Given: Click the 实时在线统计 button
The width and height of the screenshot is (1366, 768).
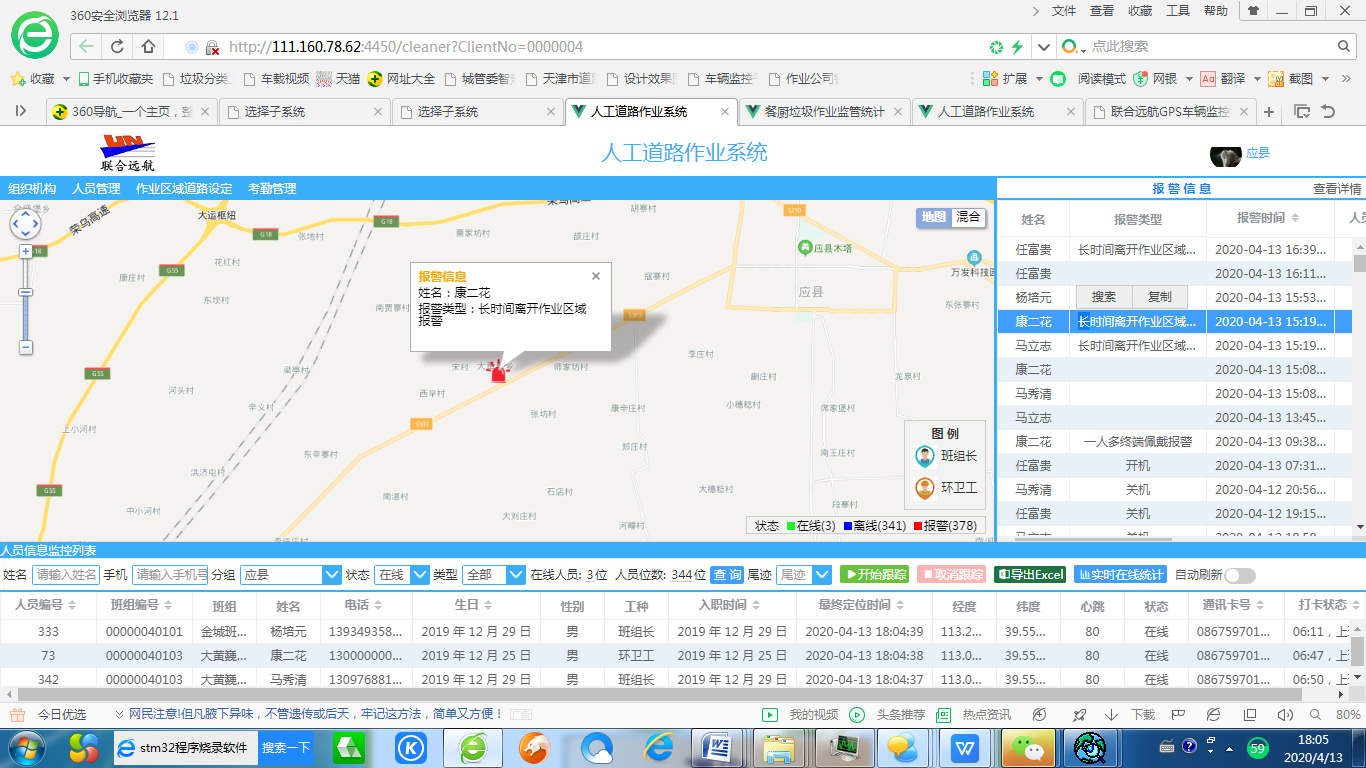Looking at the screenshot, I should point(1120,575).
